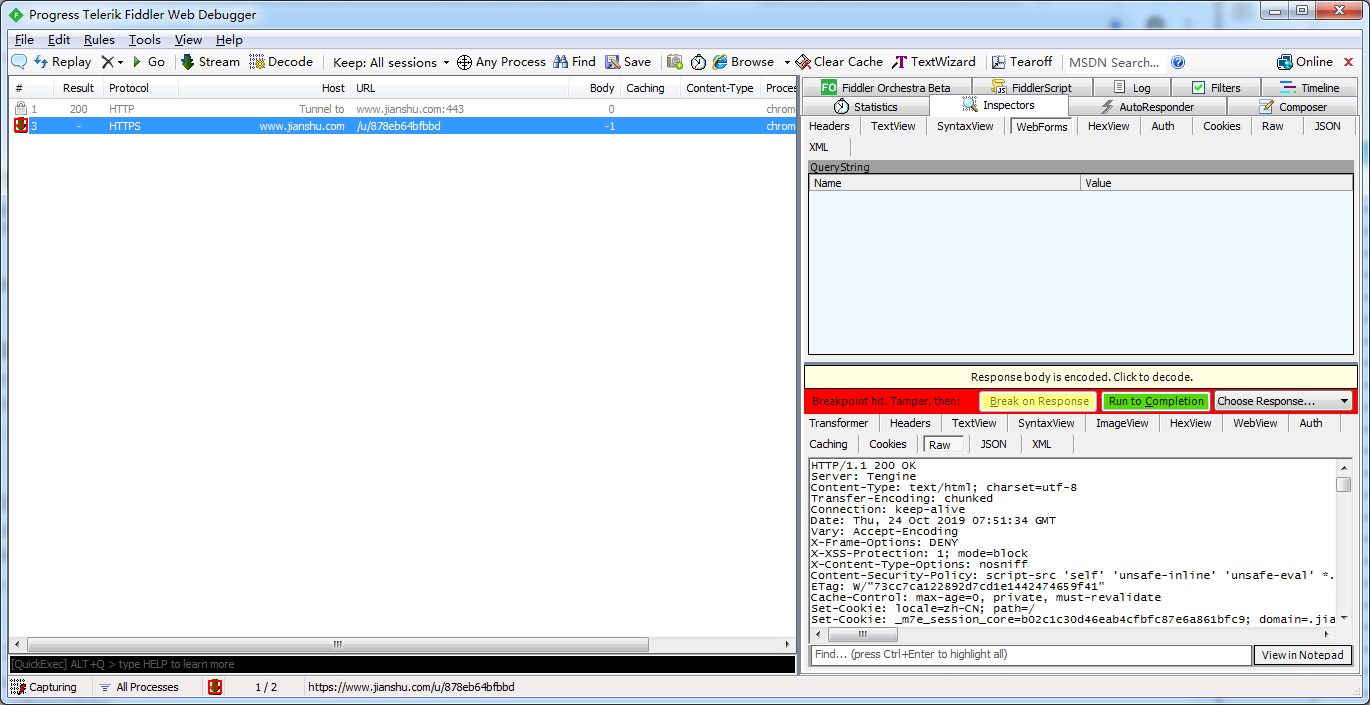Open the Log tab
This screenshot has height=705, width=1370.
click(1132, 87)
